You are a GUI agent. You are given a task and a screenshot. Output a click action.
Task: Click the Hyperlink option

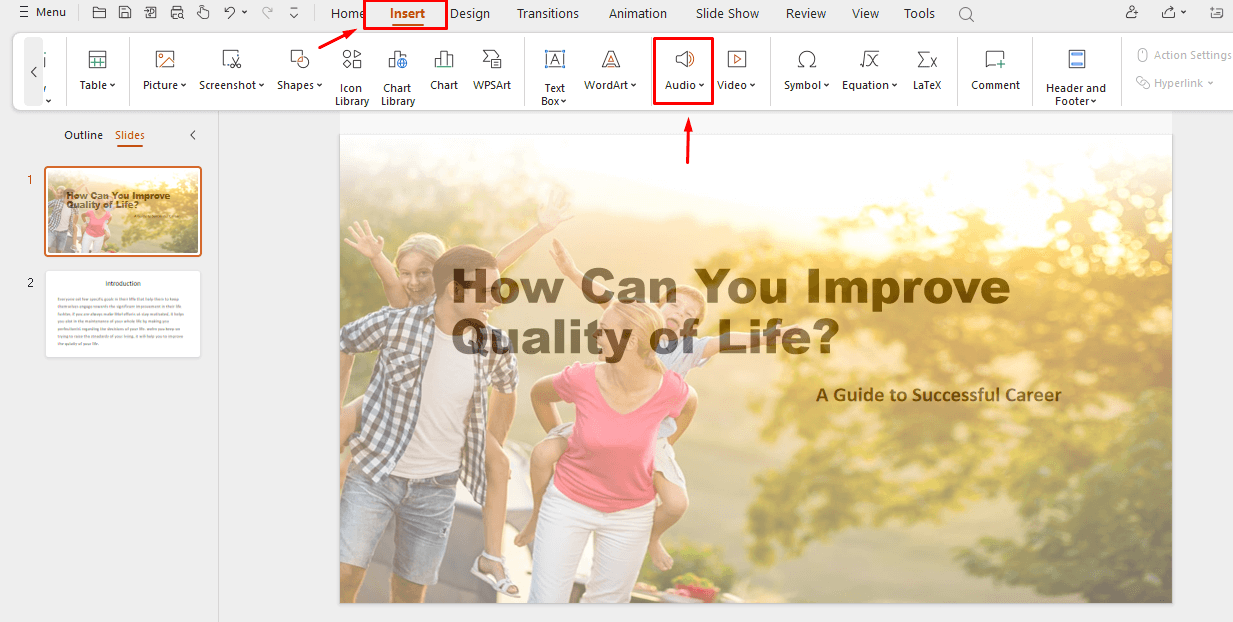click(1177, 83)
